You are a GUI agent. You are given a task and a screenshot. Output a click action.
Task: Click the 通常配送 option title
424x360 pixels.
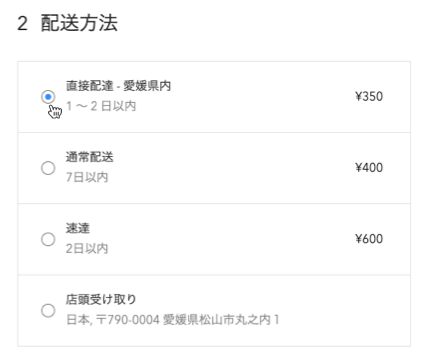89,157
